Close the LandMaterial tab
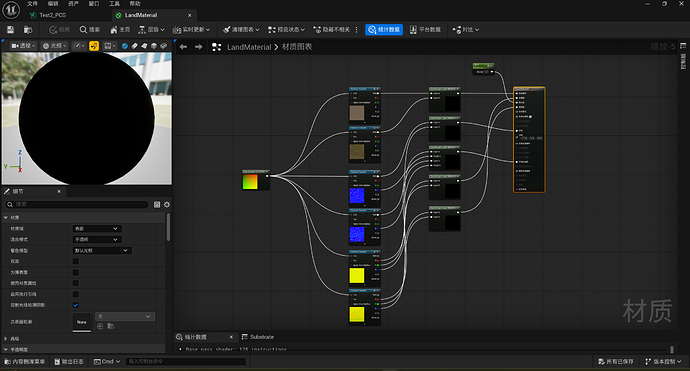 (x=190, y=15)
